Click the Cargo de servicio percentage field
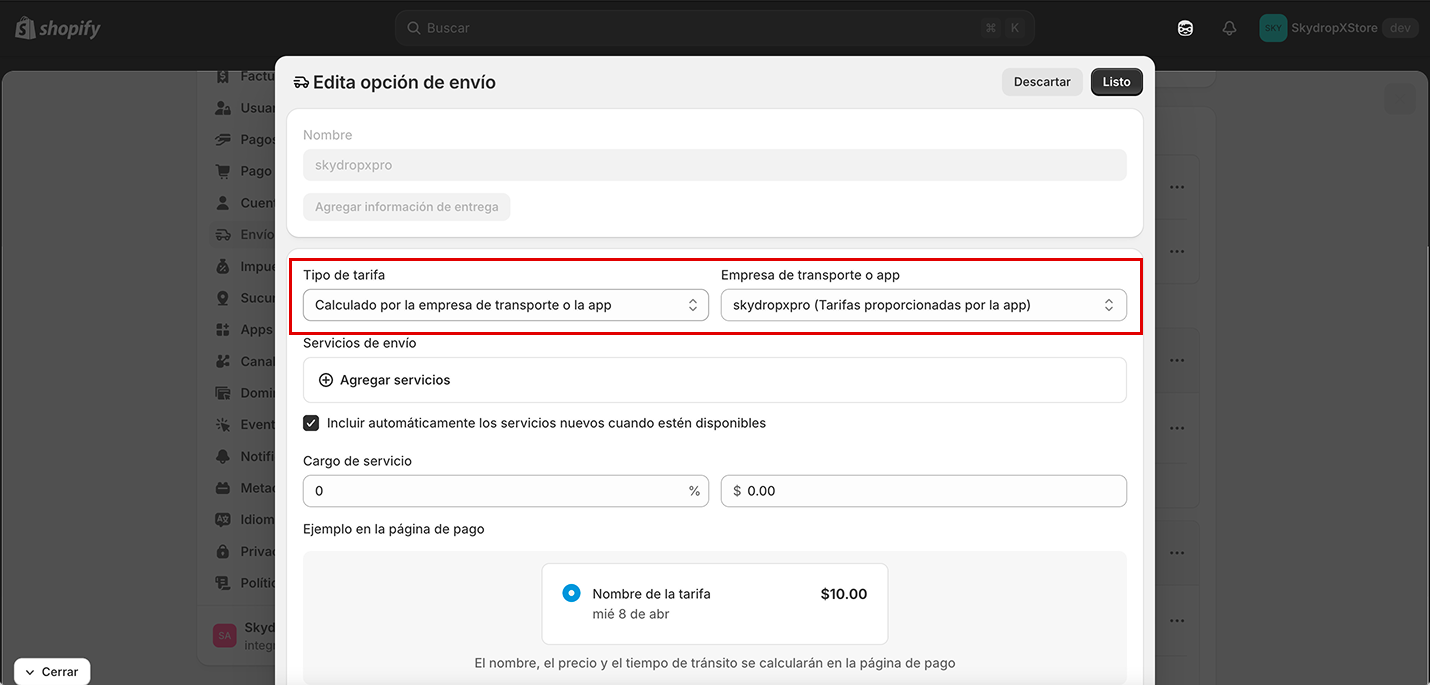This screenshot has width=1430, height=685. click(506, 491)
